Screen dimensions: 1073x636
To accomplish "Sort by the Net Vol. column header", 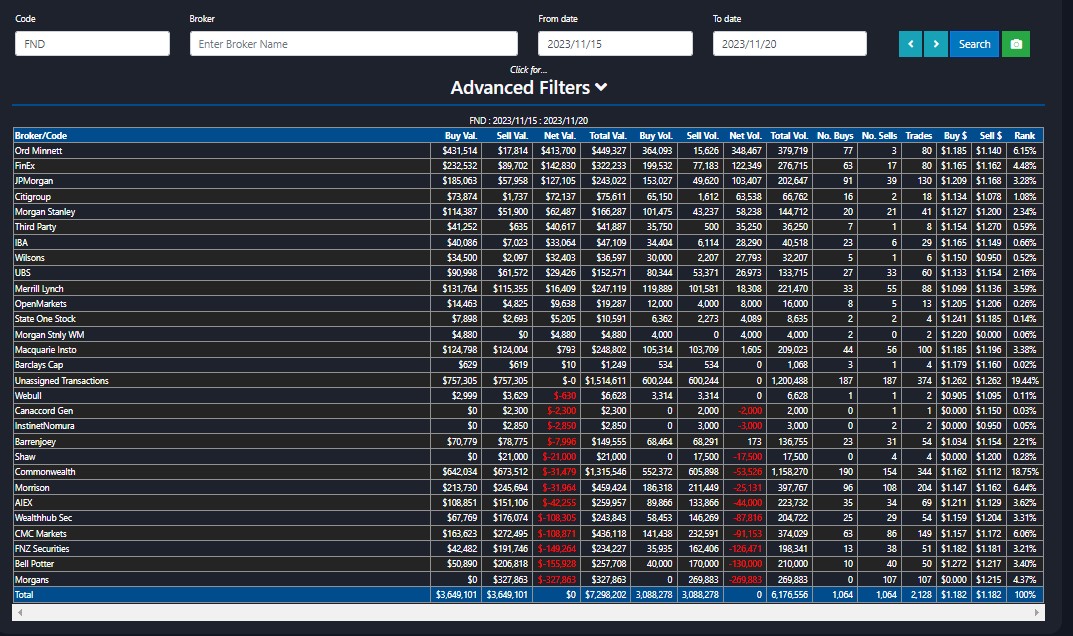I will point(745,136).
